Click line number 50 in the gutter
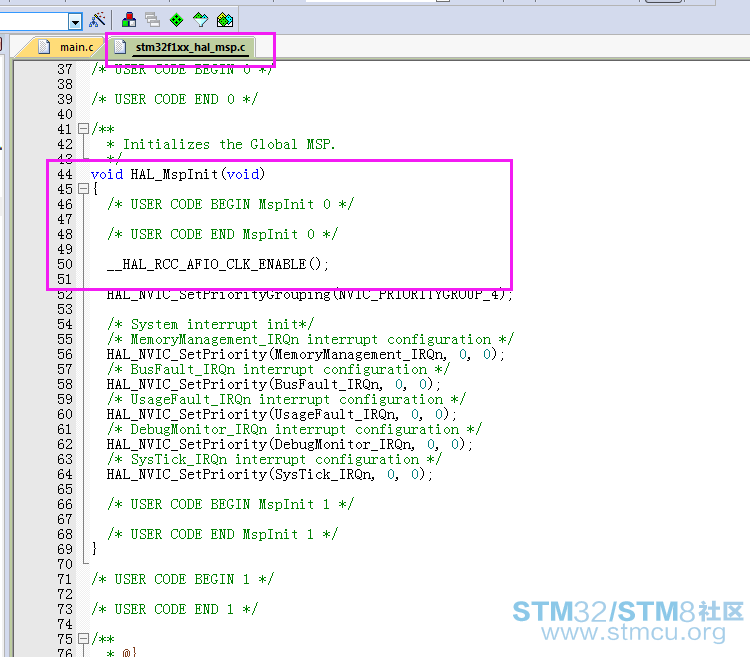750x657 pixels. 65,264
